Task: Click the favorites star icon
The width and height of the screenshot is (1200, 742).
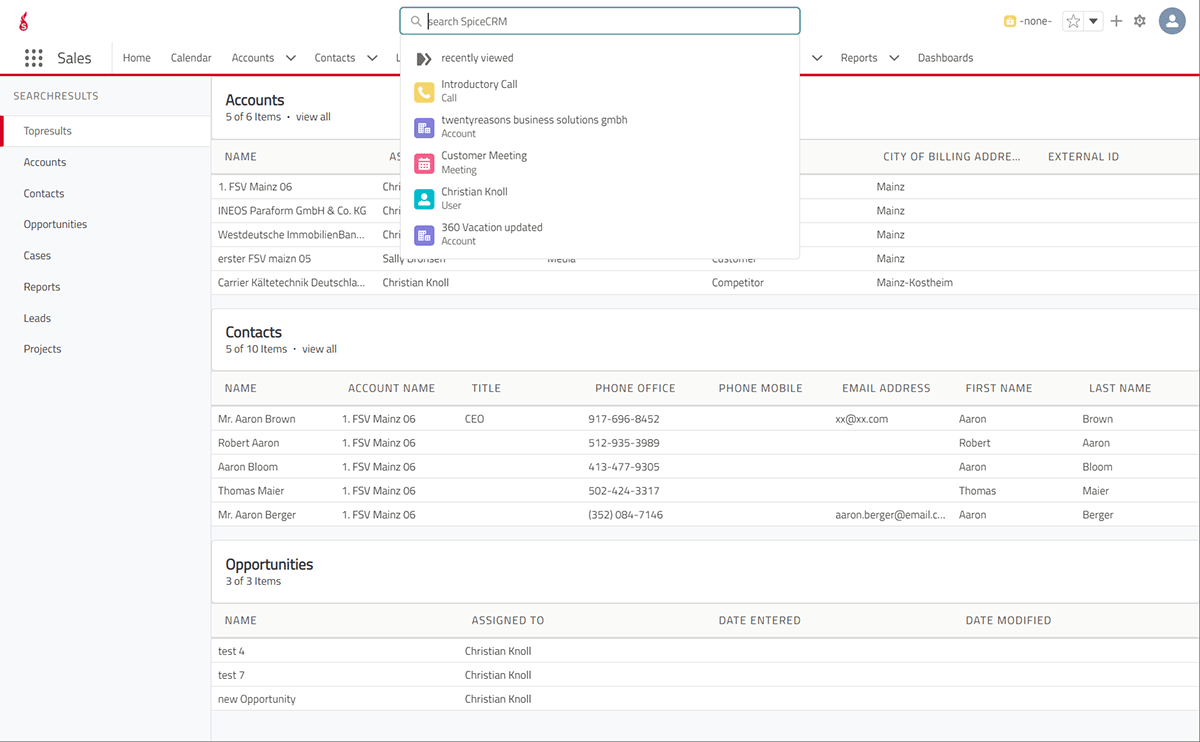Action: pos(1073,21)
